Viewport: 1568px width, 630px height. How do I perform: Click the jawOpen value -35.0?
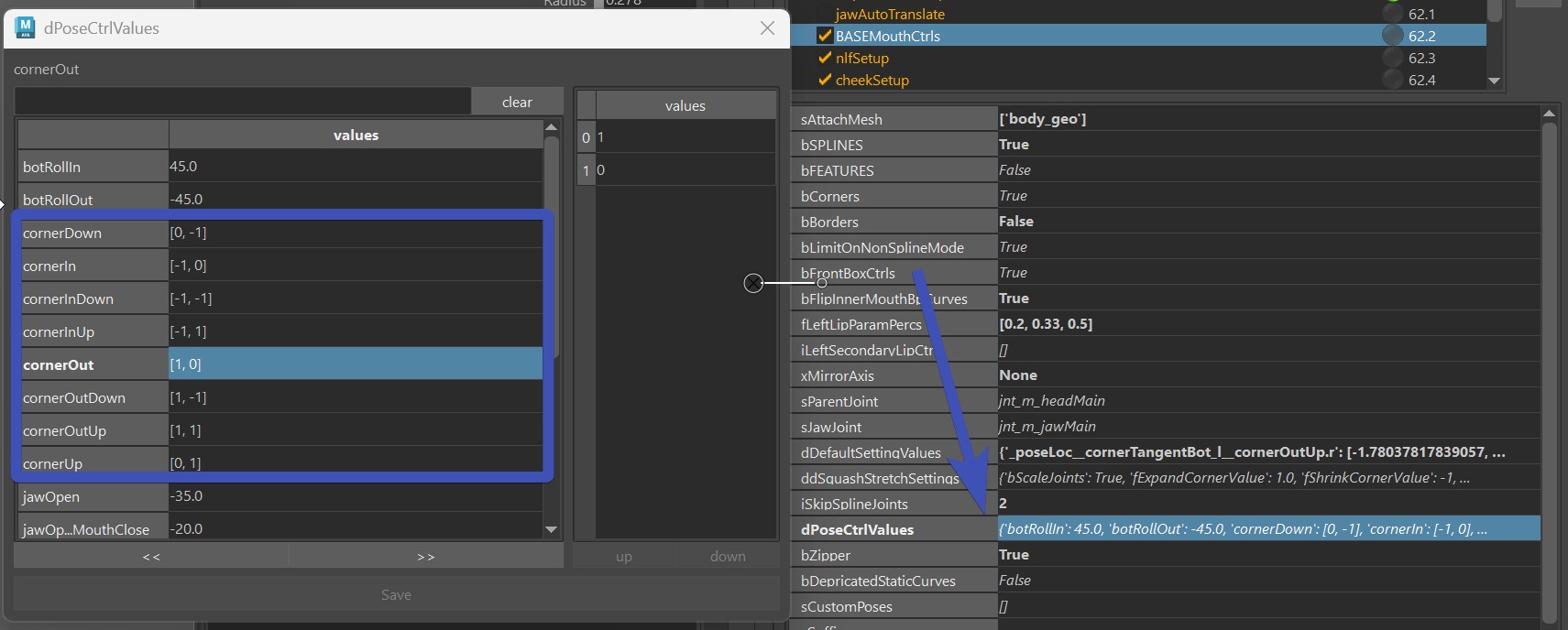point(186,496)
